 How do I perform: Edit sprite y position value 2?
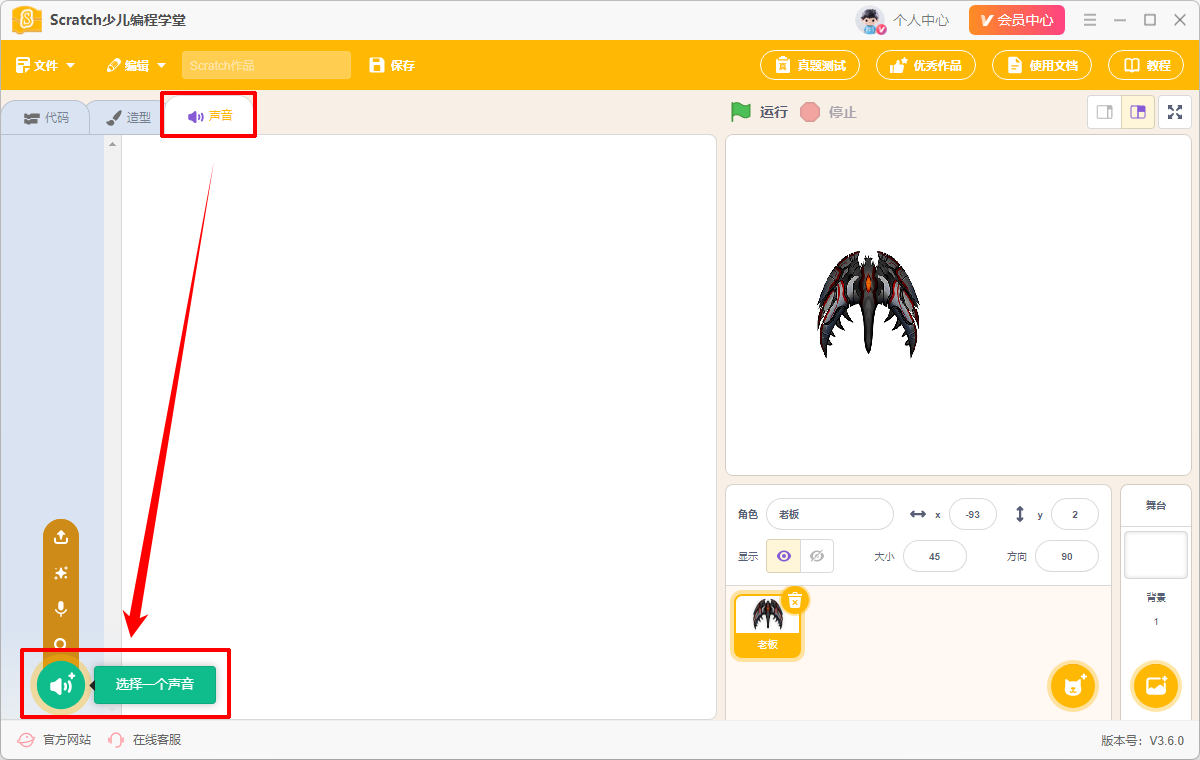(1075, 514)
